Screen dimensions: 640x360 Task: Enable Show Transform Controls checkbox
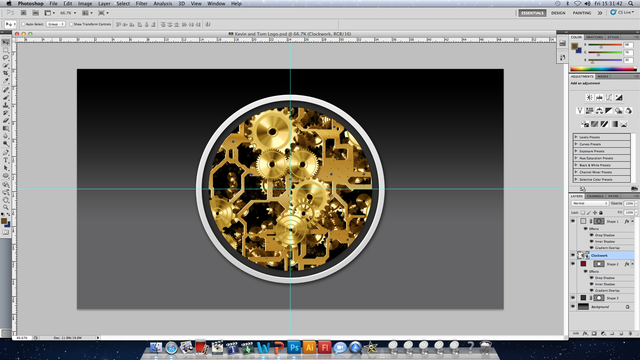tap(71, 24)
